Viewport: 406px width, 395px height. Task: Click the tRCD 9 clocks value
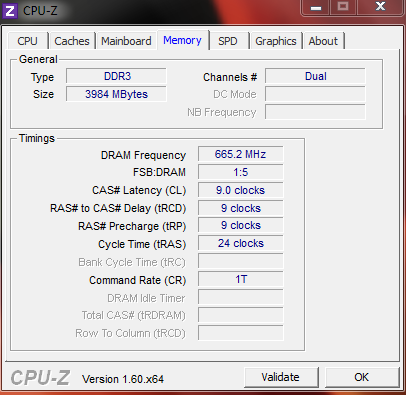240,208
